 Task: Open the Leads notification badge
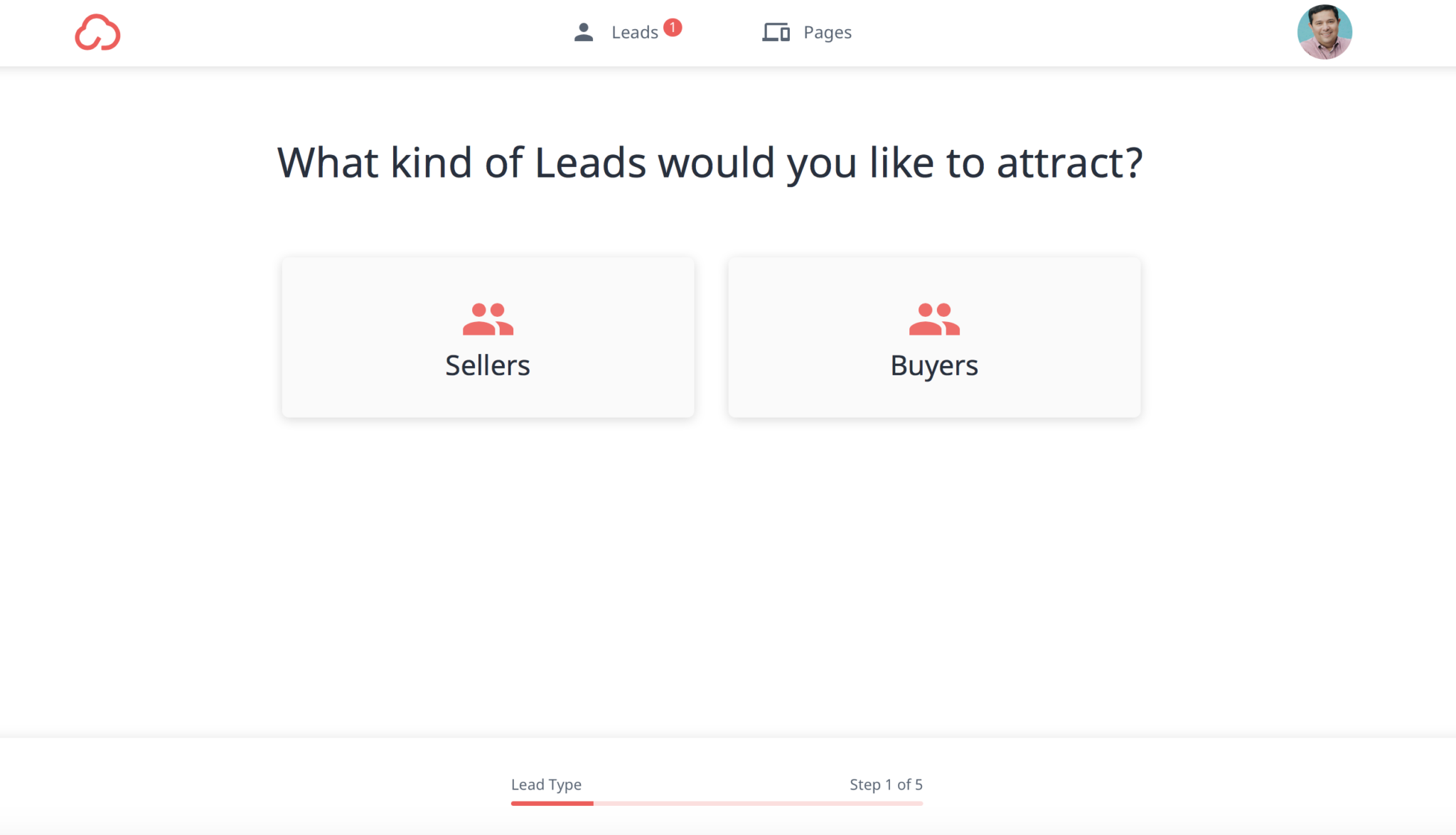(x=673, y=28)
